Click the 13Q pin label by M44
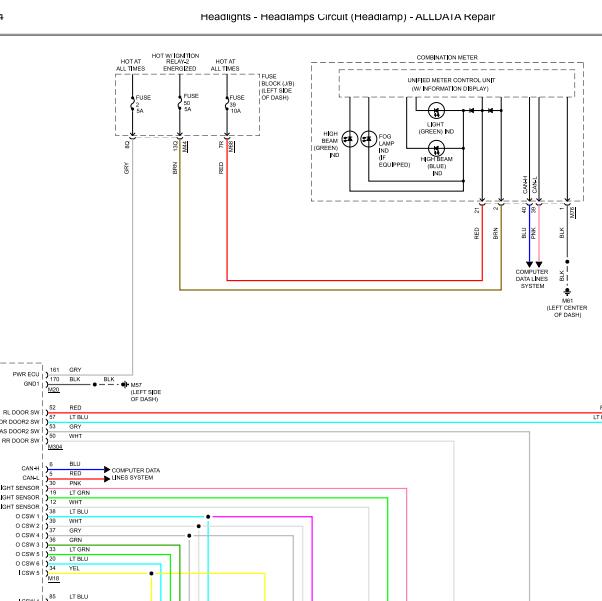 (175, 146)
